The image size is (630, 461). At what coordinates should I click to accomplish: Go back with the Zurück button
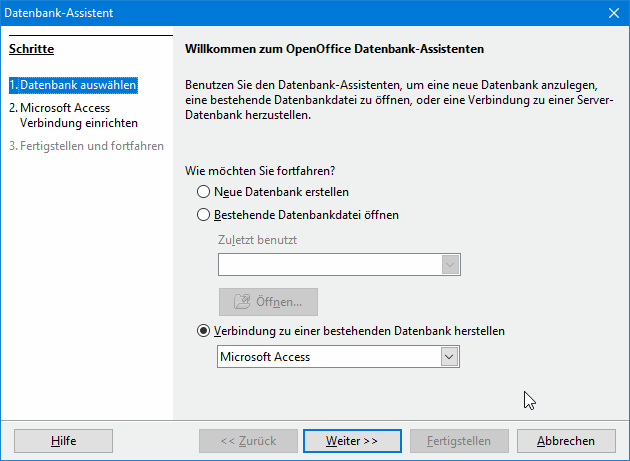pos(248,441)
